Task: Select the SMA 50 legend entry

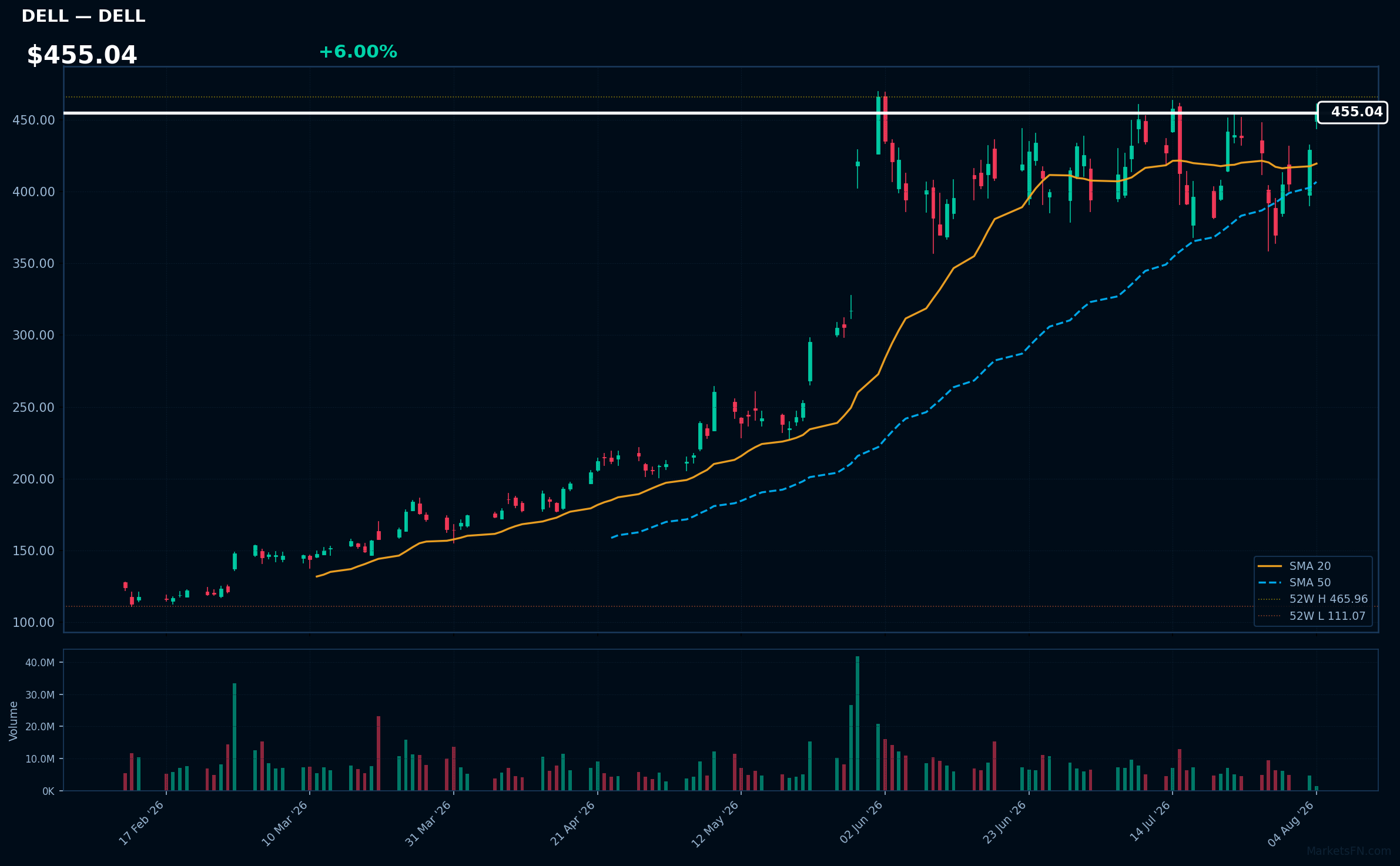Action: pos(1294,582)
